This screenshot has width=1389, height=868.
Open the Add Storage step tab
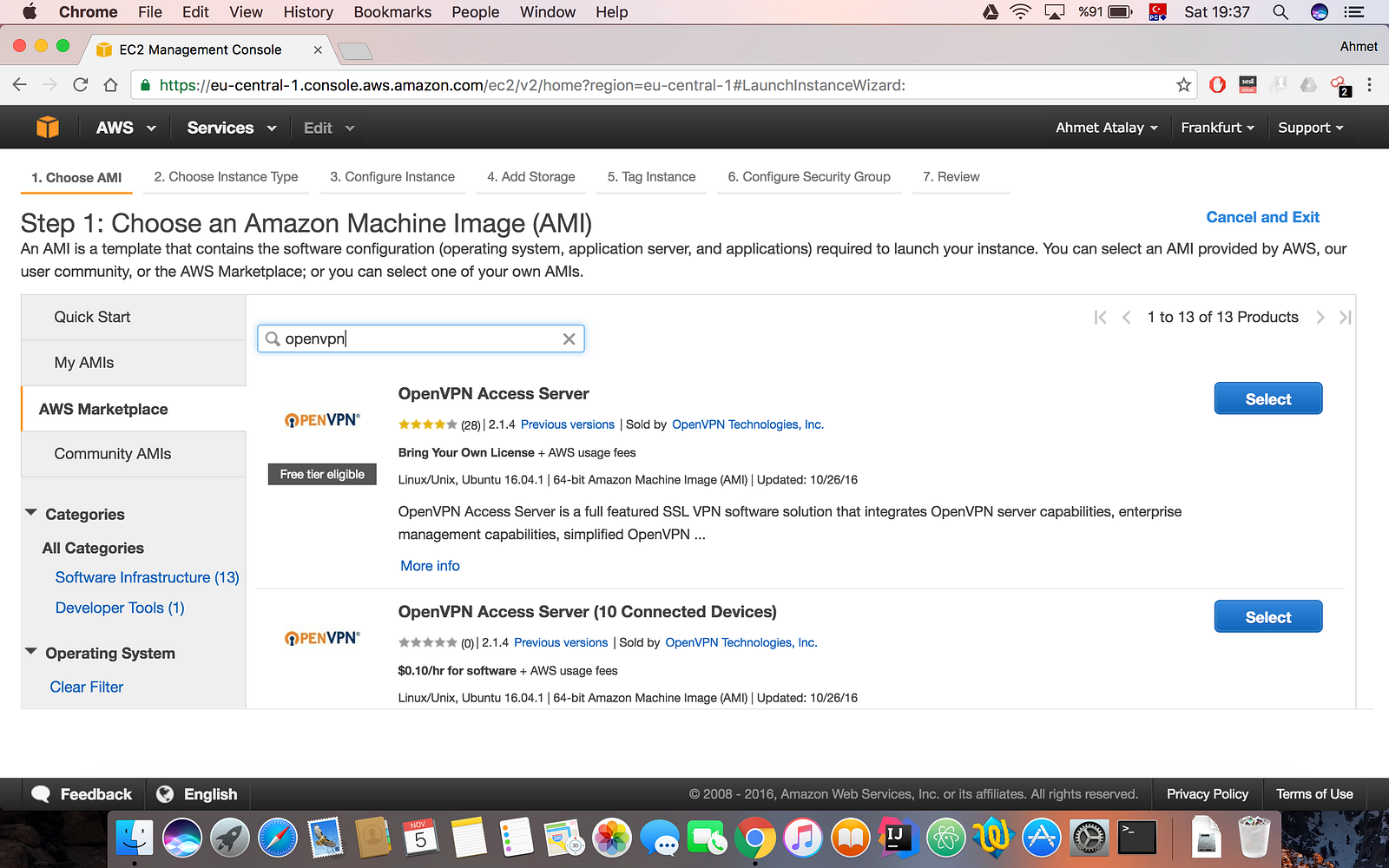531,177
